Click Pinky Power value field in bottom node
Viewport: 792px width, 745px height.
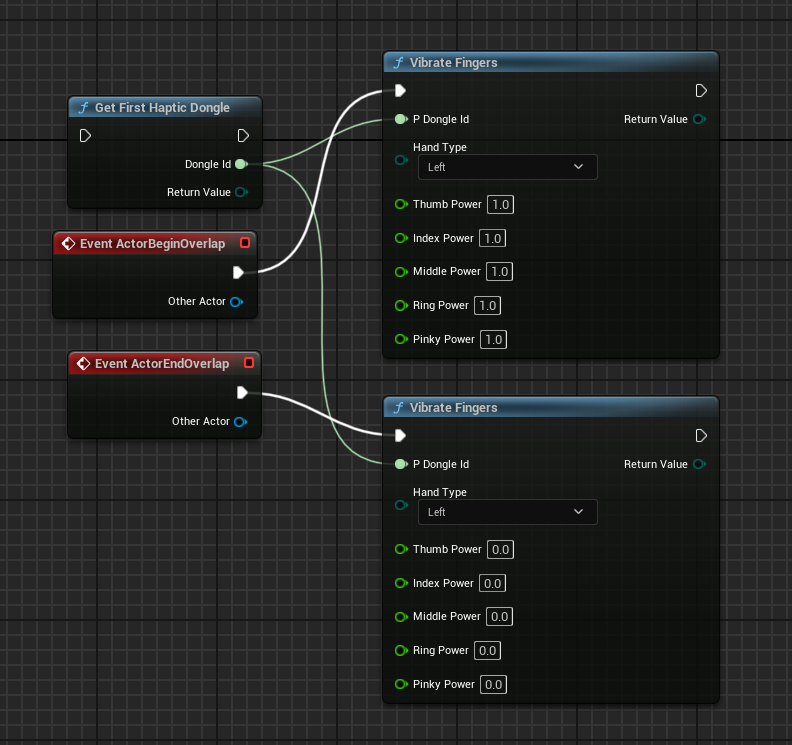[493, 684]
